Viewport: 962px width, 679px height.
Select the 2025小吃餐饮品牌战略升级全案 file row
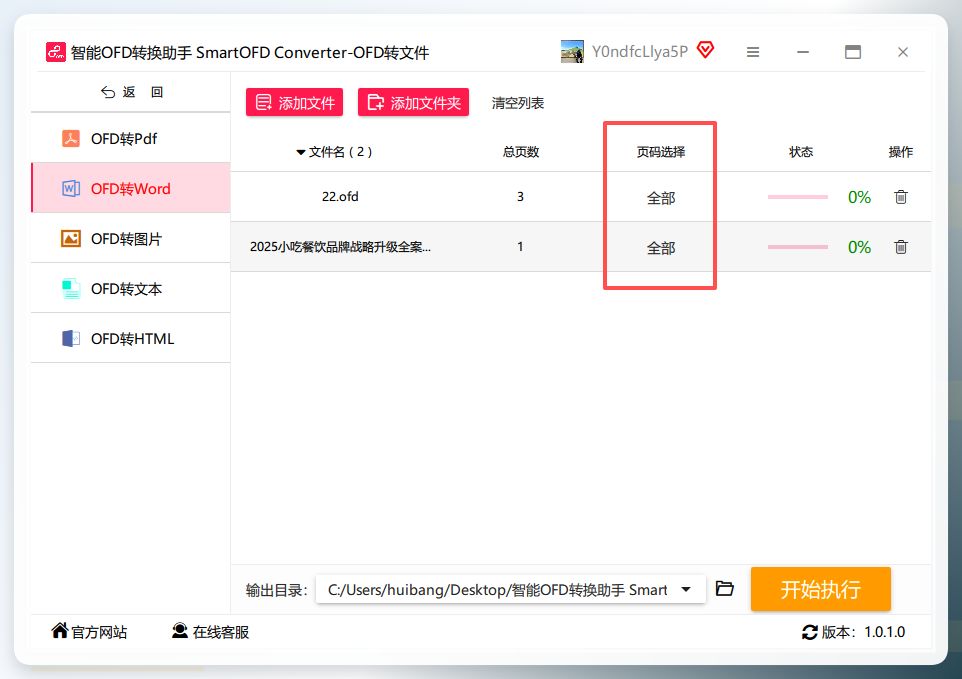point(580,247)
